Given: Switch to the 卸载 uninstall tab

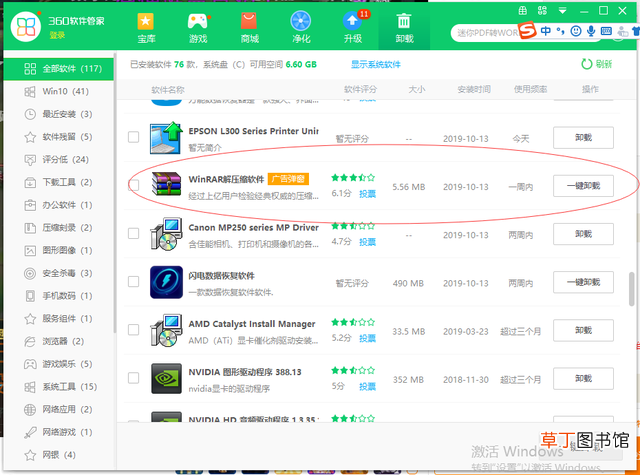Looking at the screenshot, I should pos(404,28).
